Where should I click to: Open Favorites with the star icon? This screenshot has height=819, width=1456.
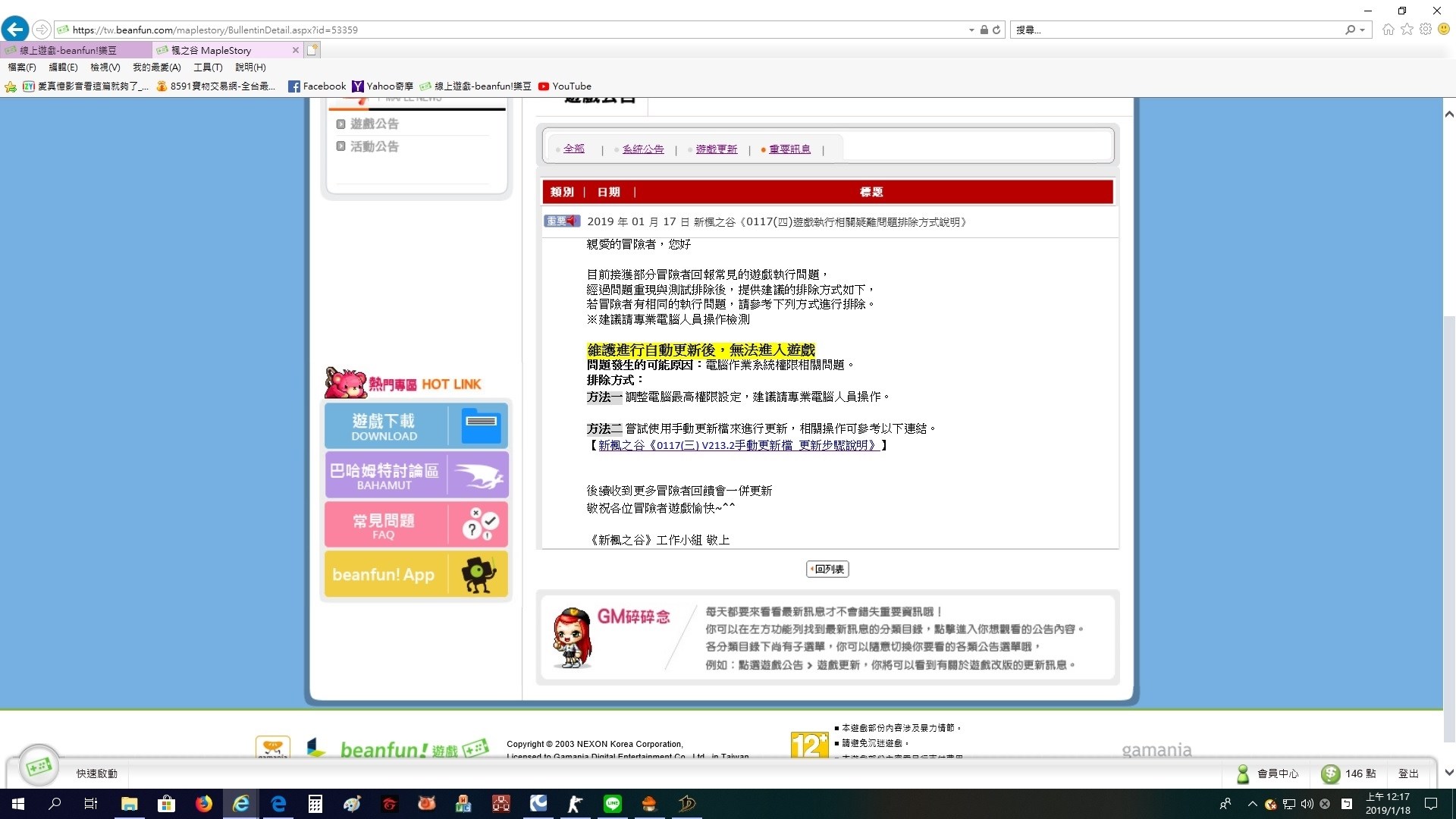[x=1407, y=29]
